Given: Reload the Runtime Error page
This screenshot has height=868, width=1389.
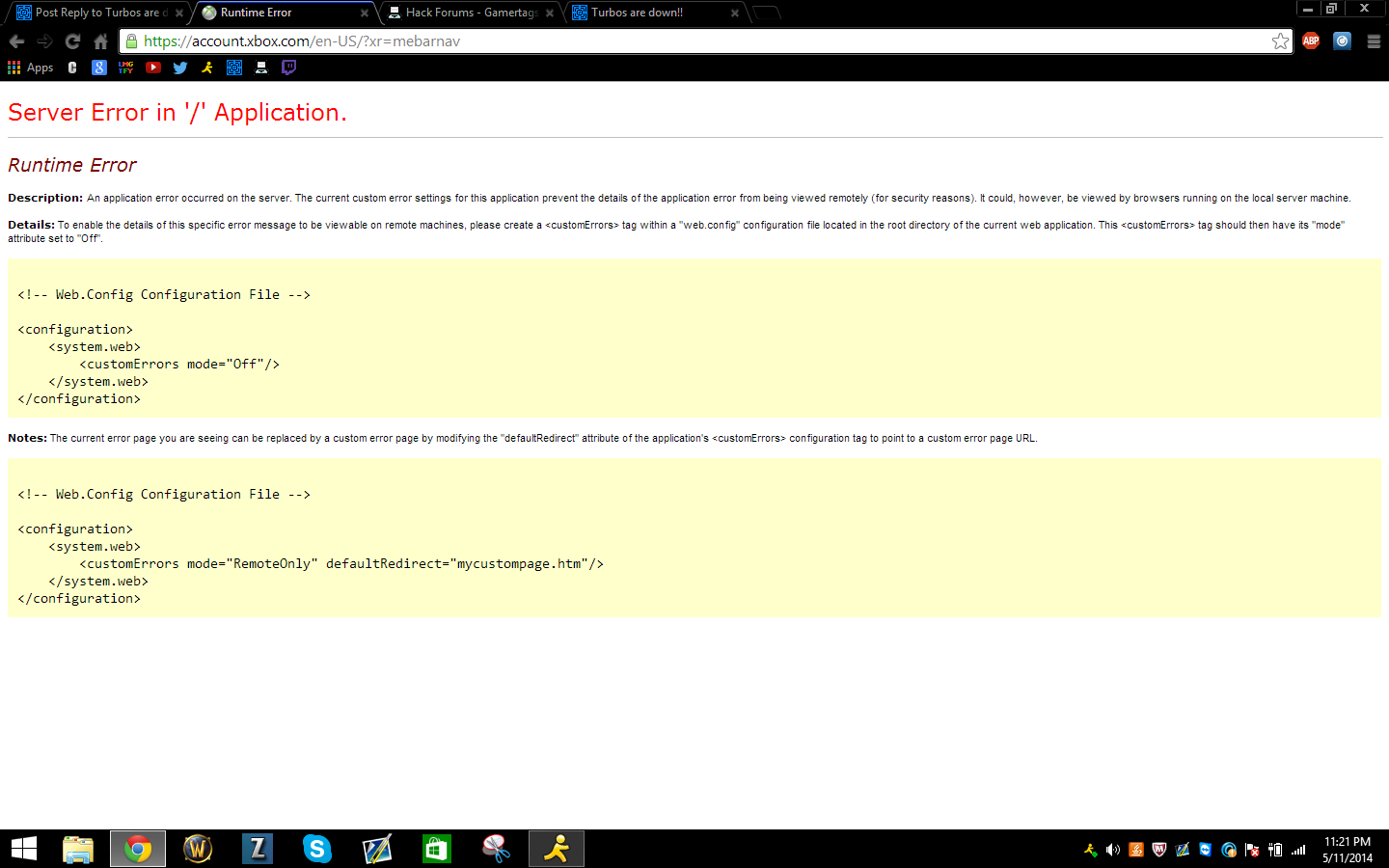Looking at the screenshot, I should pyautogui.click(x=72, y=41).
